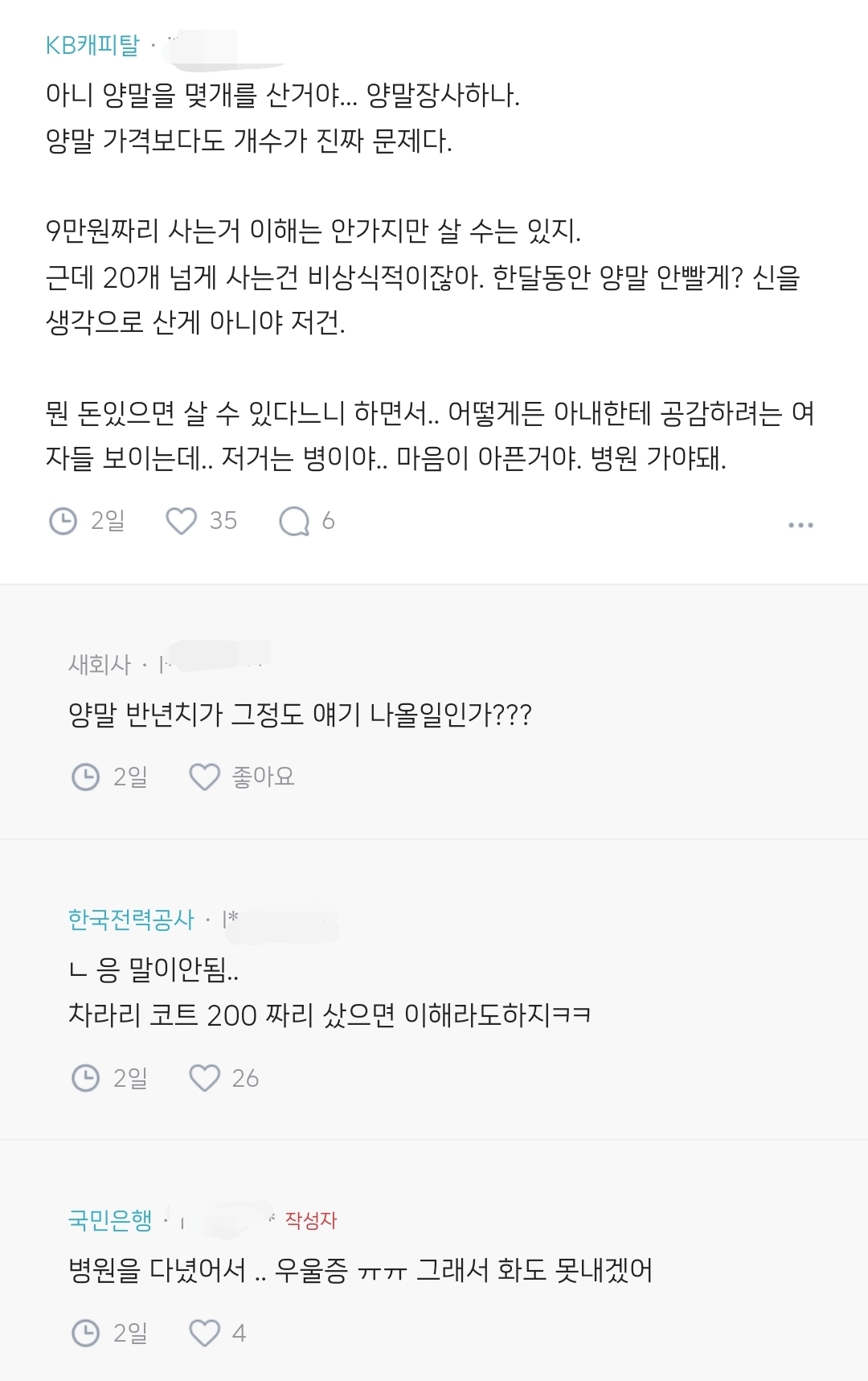Tap the comment count 6
This screenshot has height=1381, width=868.
click(328, 521)
